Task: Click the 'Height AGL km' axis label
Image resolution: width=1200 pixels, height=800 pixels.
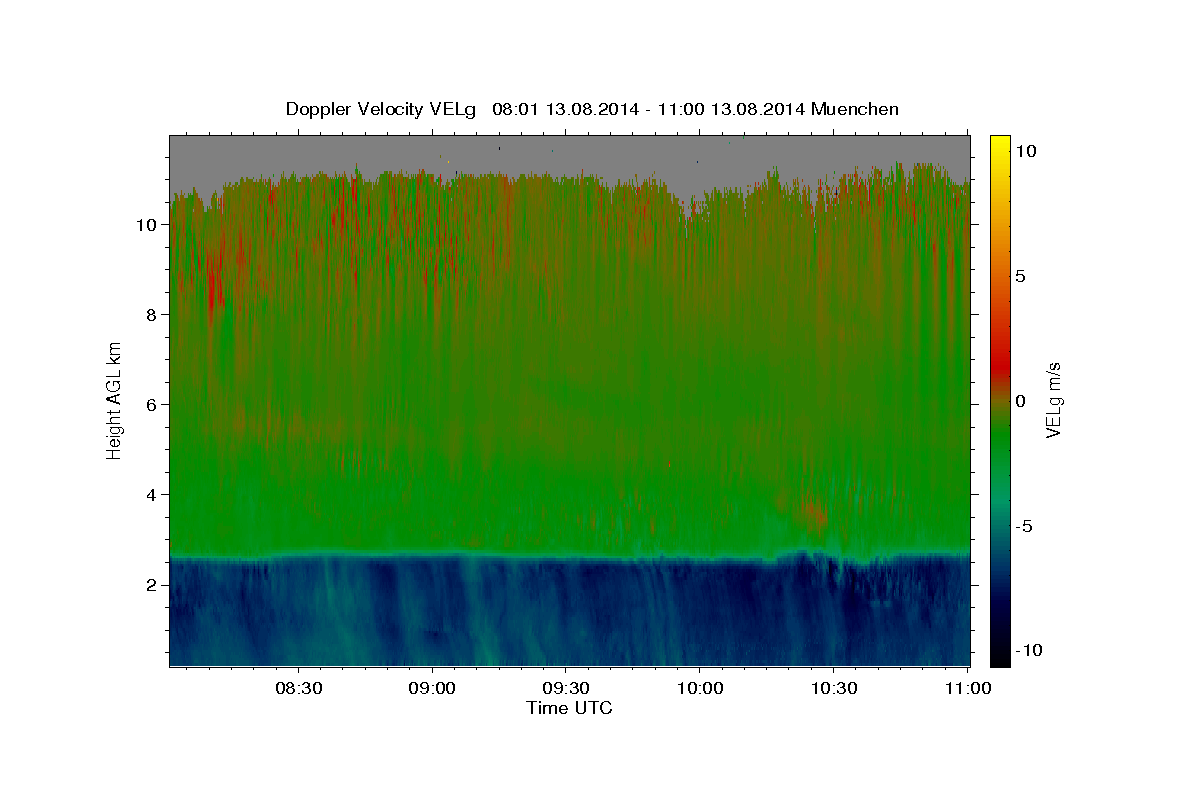Action: click(x=114, y=399)
